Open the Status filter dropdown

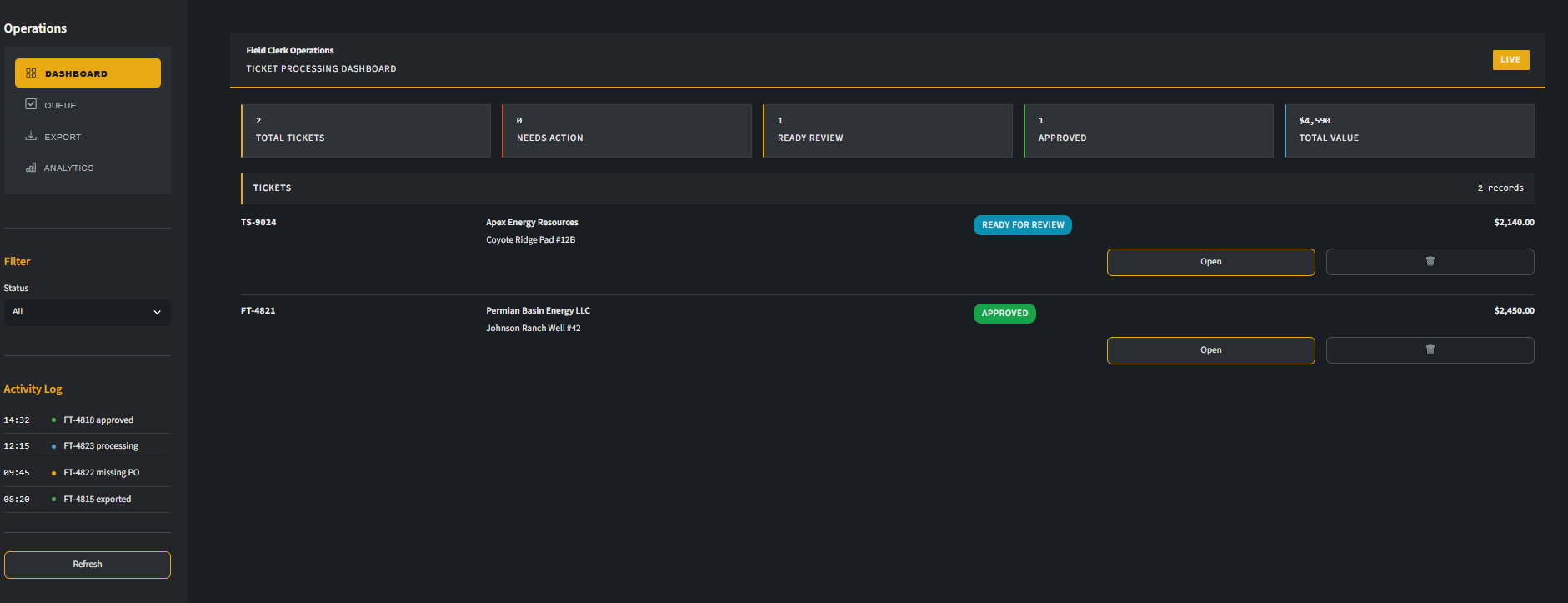click(x=87, y=312)
